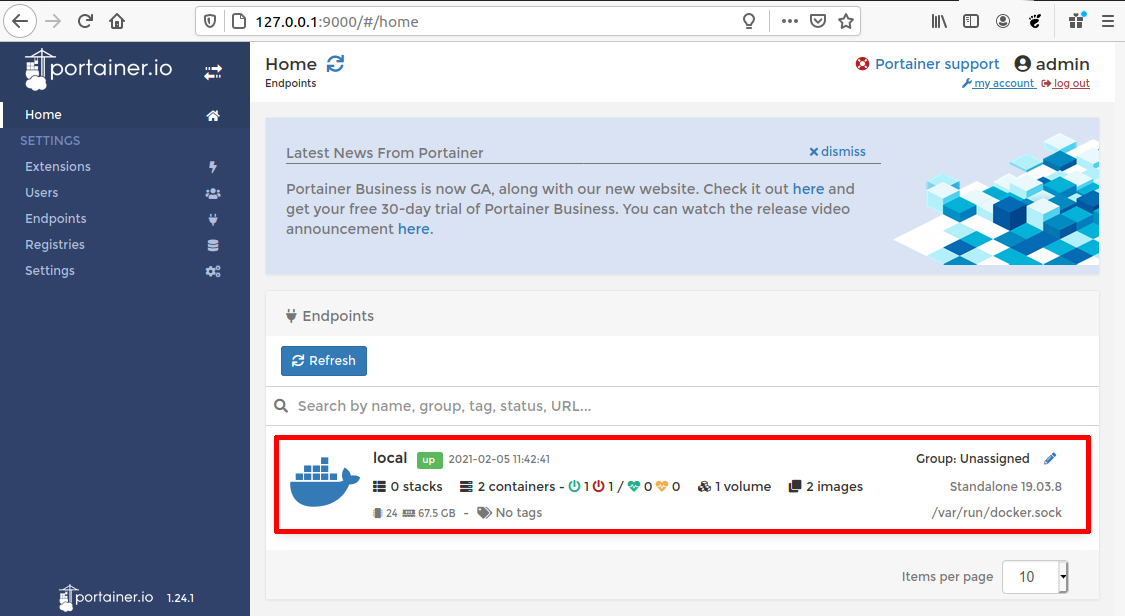Click the GNOME foot extension icon
Screen dimensions: 1125x616
(x=1035, y=22)
